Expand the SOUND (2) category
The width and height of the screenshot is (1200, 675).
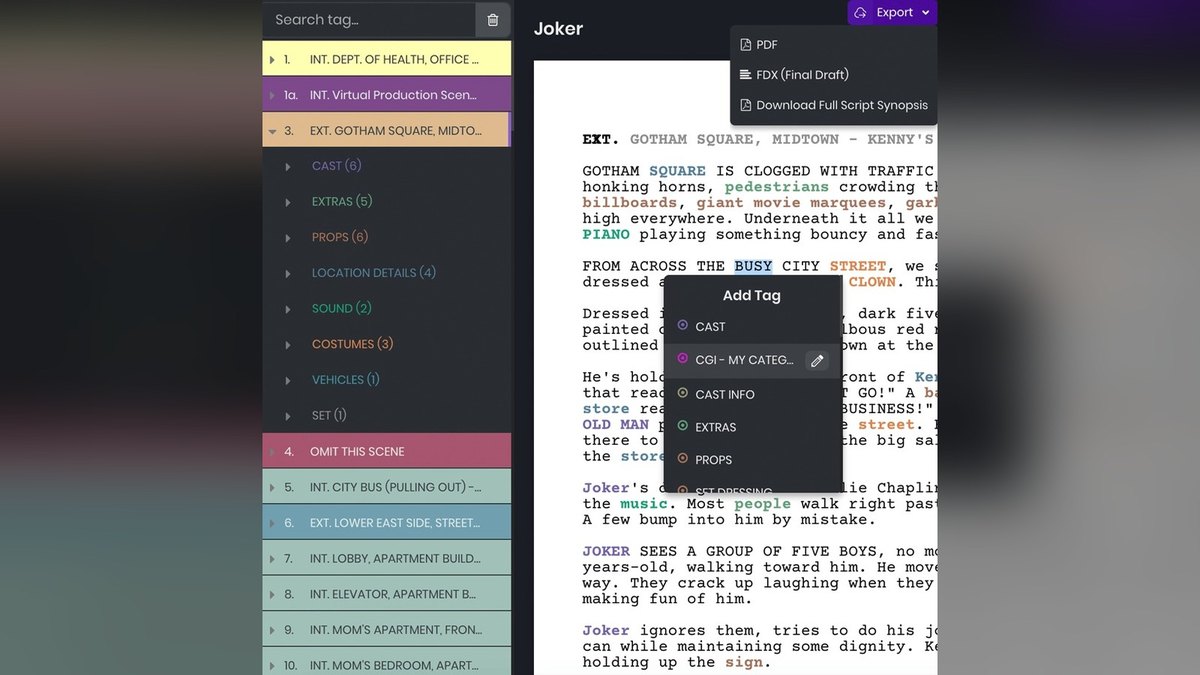tap(288, 309)
